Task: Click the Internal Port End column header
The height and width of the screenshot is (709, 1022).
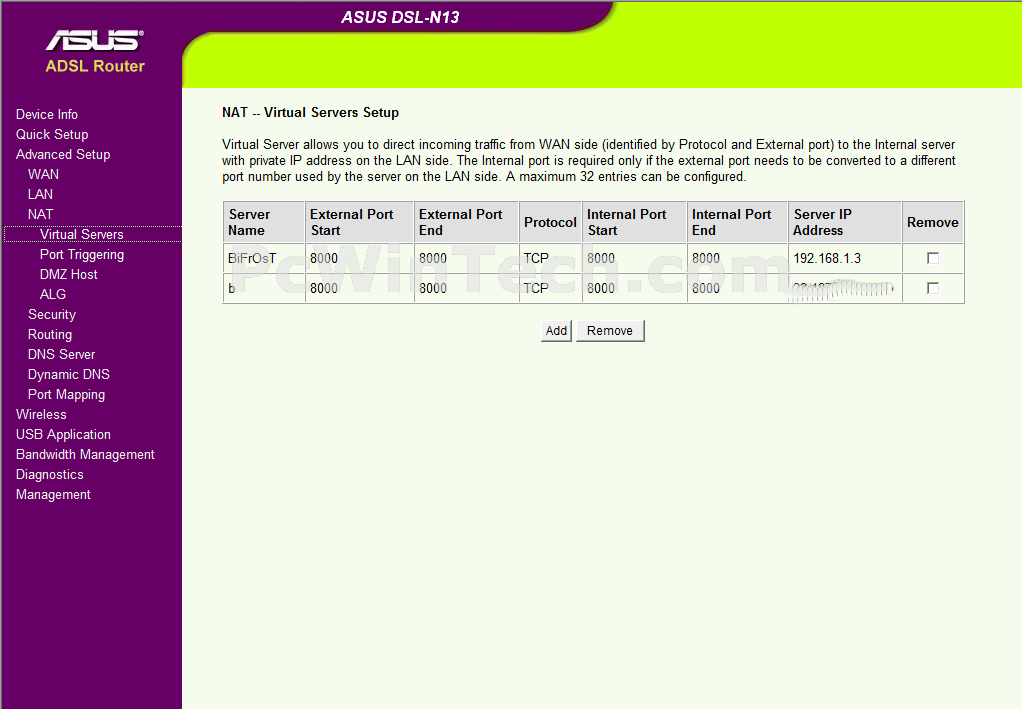Action: 737,222
